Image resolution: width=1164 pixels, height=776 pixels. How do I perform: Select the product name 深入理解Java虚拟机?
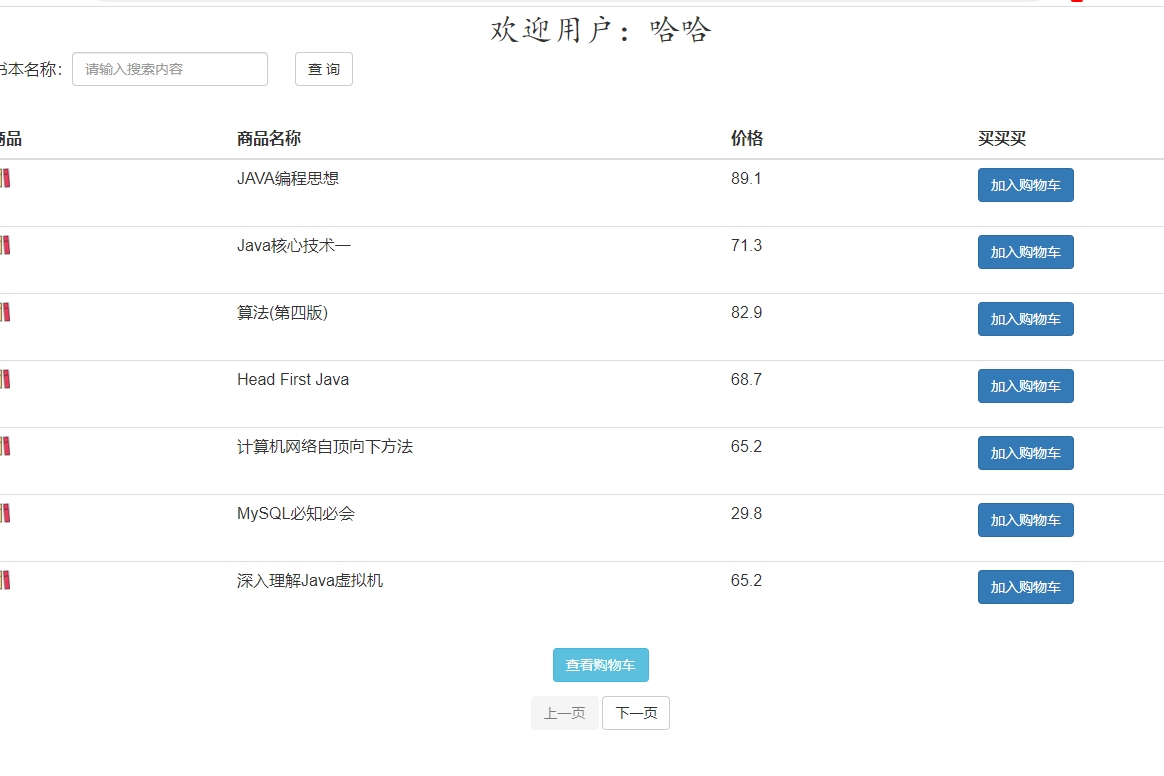click(x=310, y=580)
